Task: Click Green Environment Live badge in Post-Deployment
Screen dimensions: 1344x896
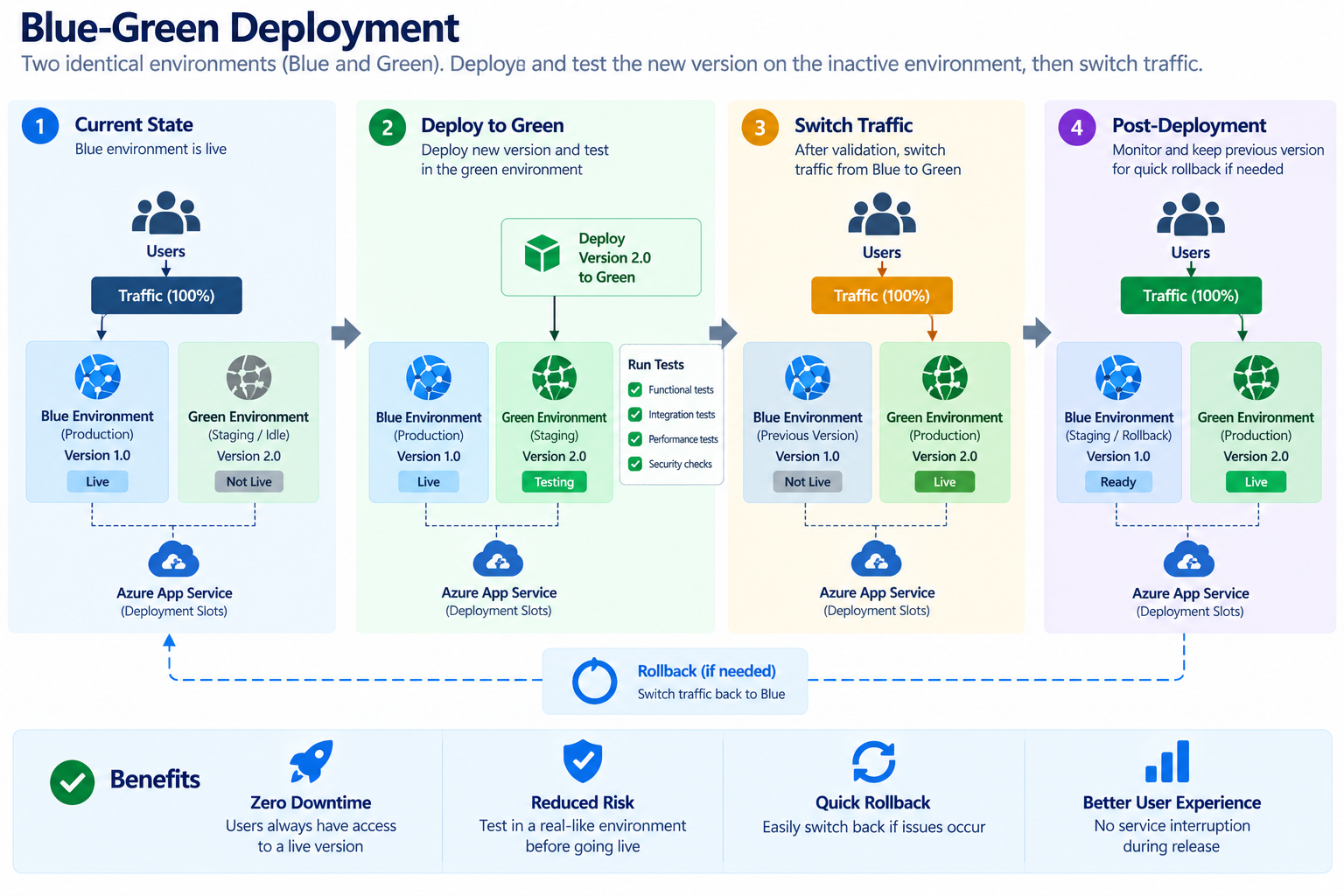Action: [1256, 482]
